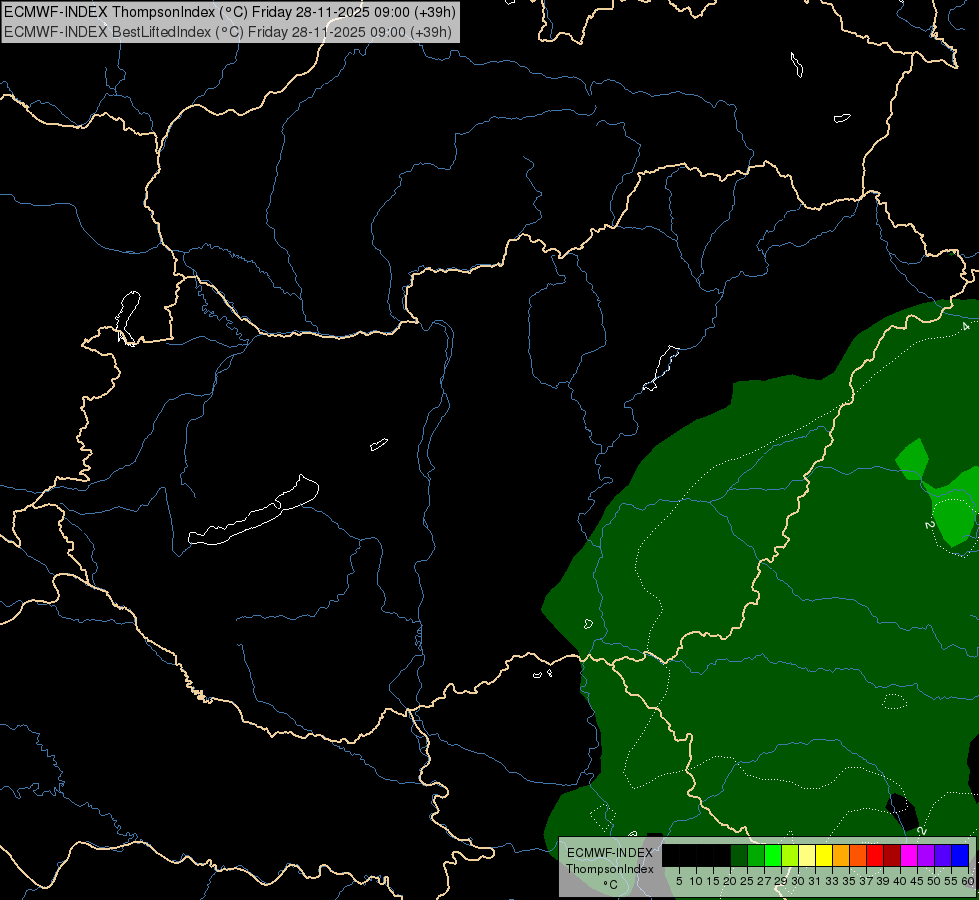Click the legend °C unit label
This screenshot has width=979, height=900.
coord(610,884)
